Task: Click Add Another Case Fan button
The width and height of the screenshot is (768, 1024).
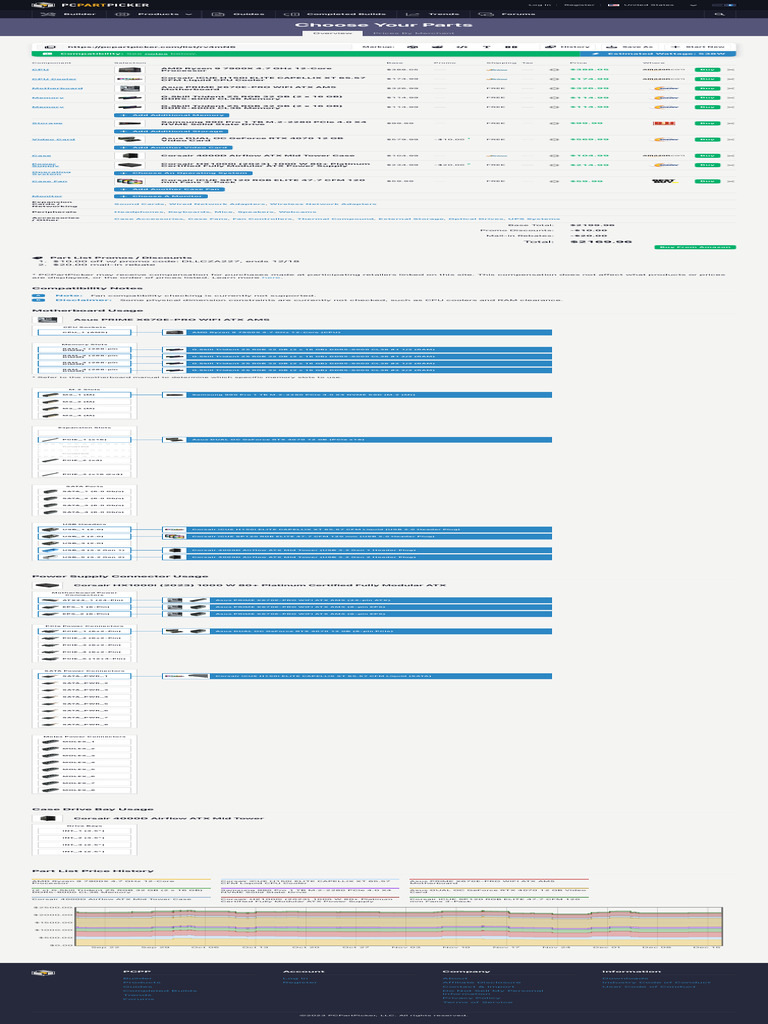Action: 169,189
